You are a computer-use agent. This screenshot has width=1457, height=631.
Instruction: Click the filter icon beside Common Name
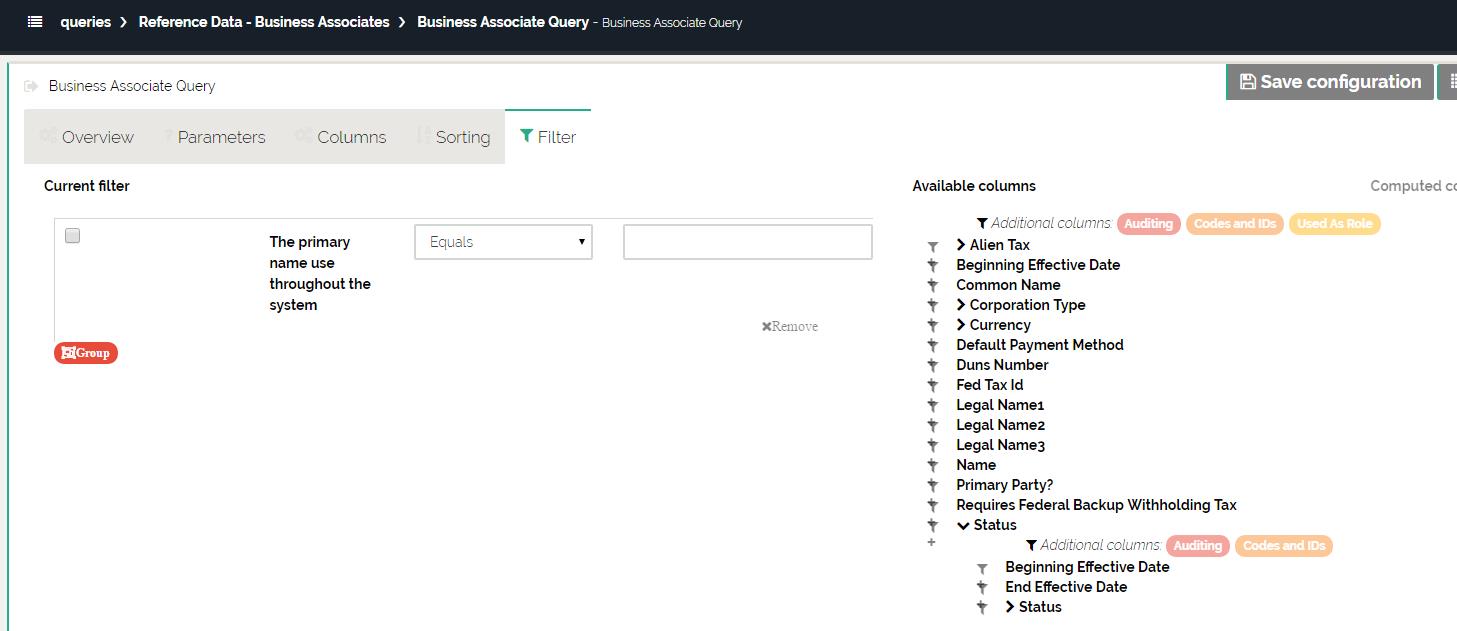point(932,285)
